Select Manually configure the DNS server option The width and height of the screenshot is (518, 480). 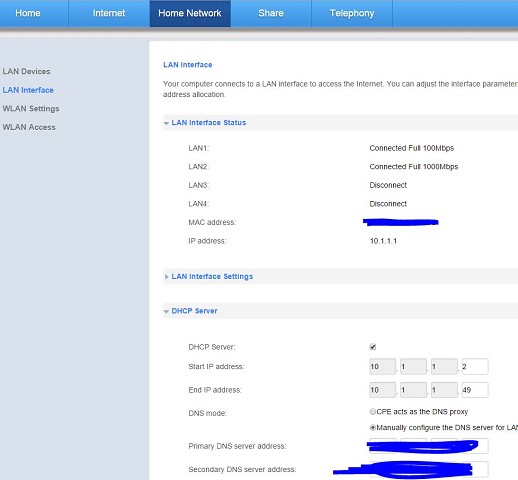pos(373,427)
